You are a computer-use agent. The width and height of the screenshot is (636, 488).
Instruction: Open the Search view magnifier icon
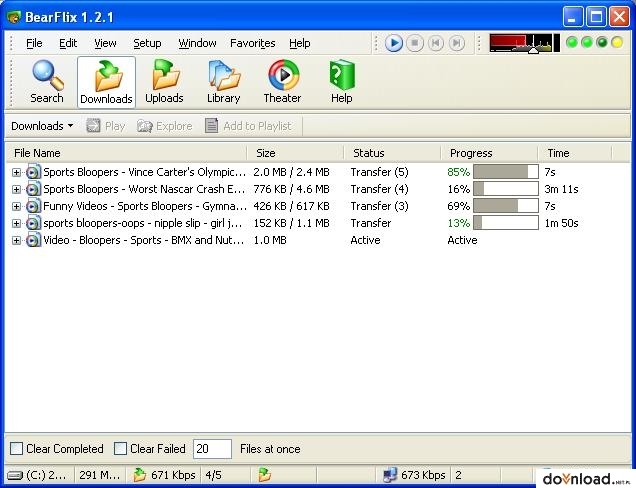(47, 75)
